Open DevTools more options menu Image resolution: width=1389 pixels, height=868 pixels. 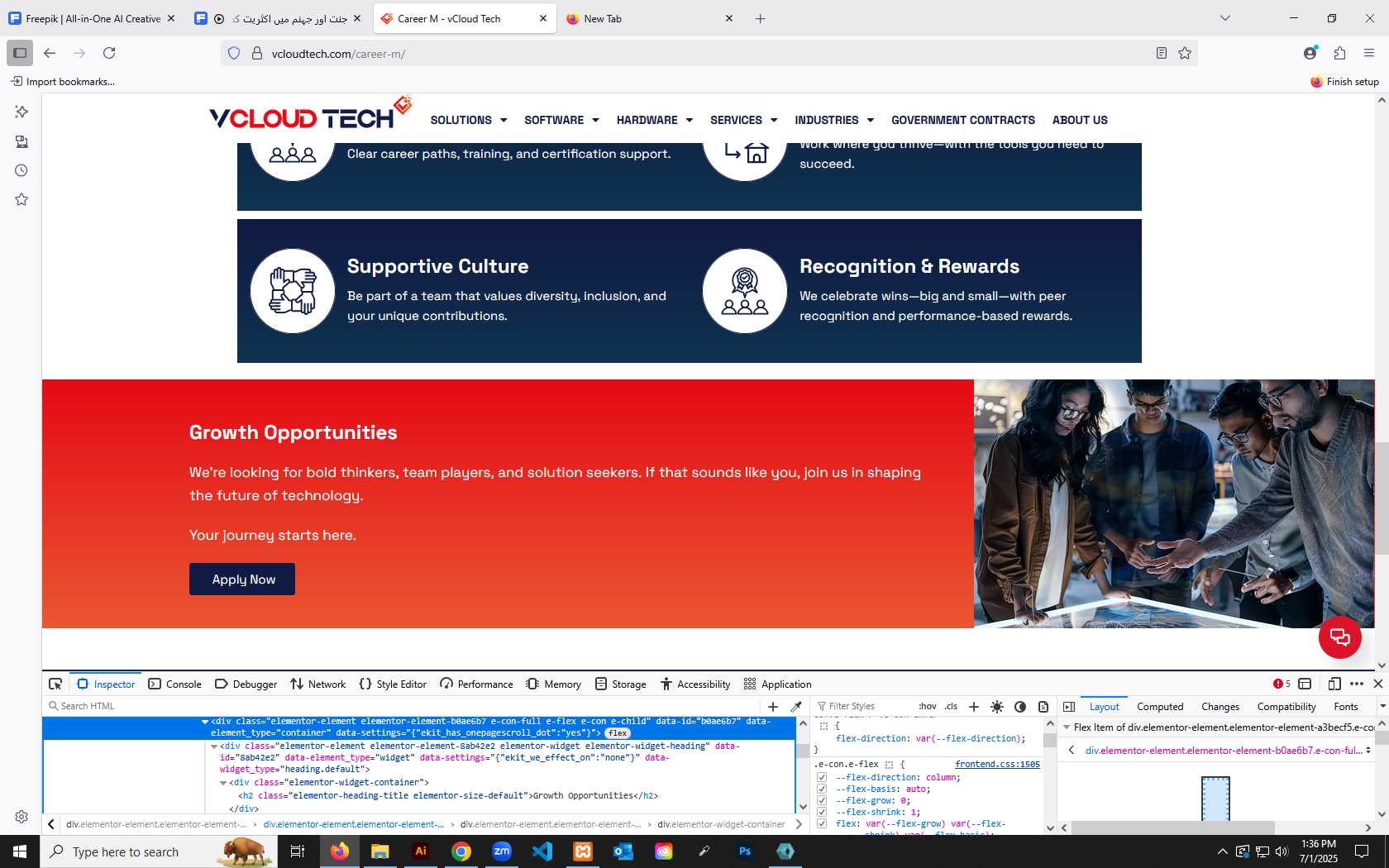[1357, 684]
